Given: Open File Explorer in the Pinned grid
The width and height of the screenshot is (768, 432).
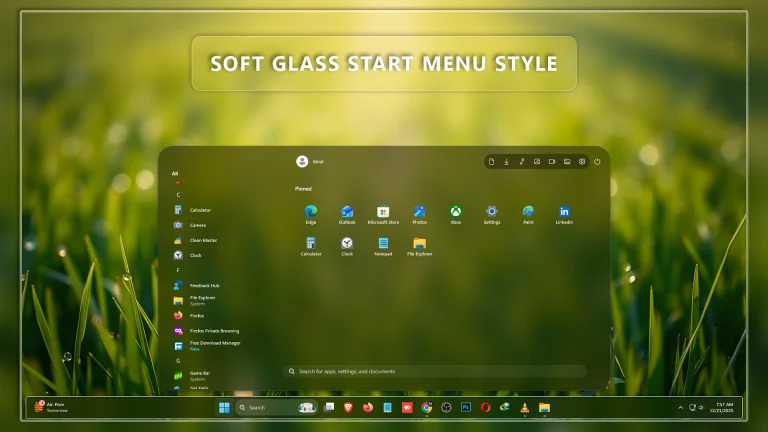Looking at the screenshot, I should tap(419, 246).
